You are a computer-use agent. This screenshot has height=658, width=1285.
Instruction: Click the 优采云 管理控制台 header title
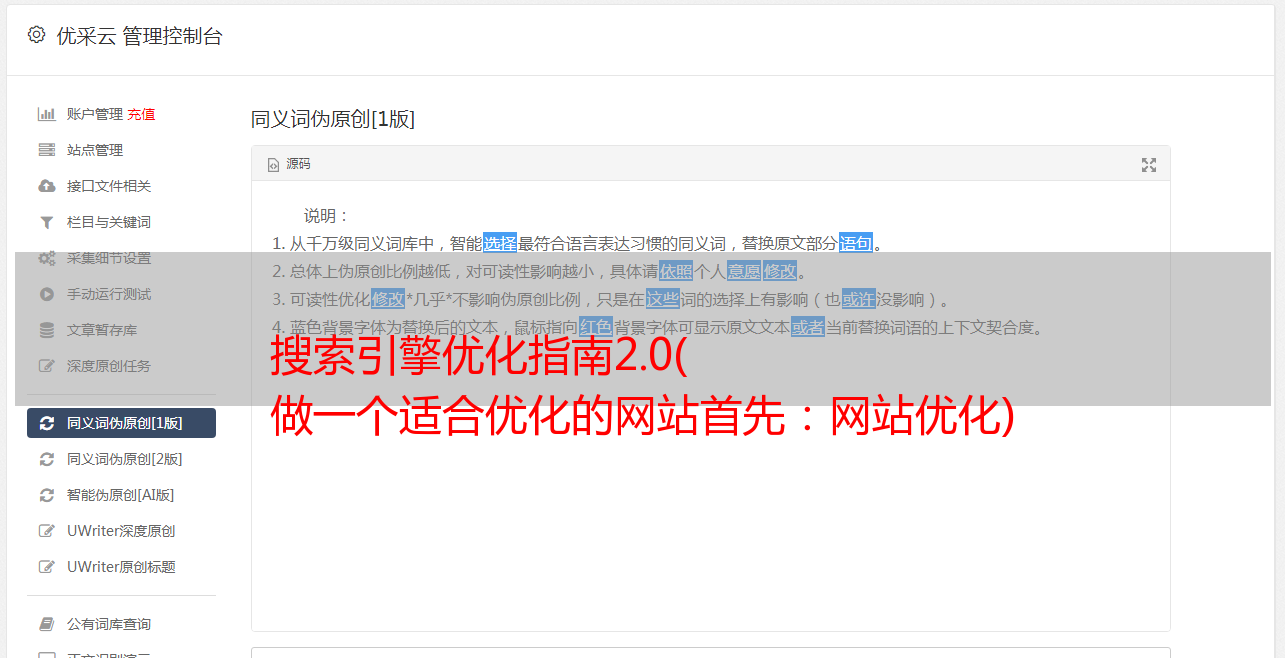[x=139, y=36]
